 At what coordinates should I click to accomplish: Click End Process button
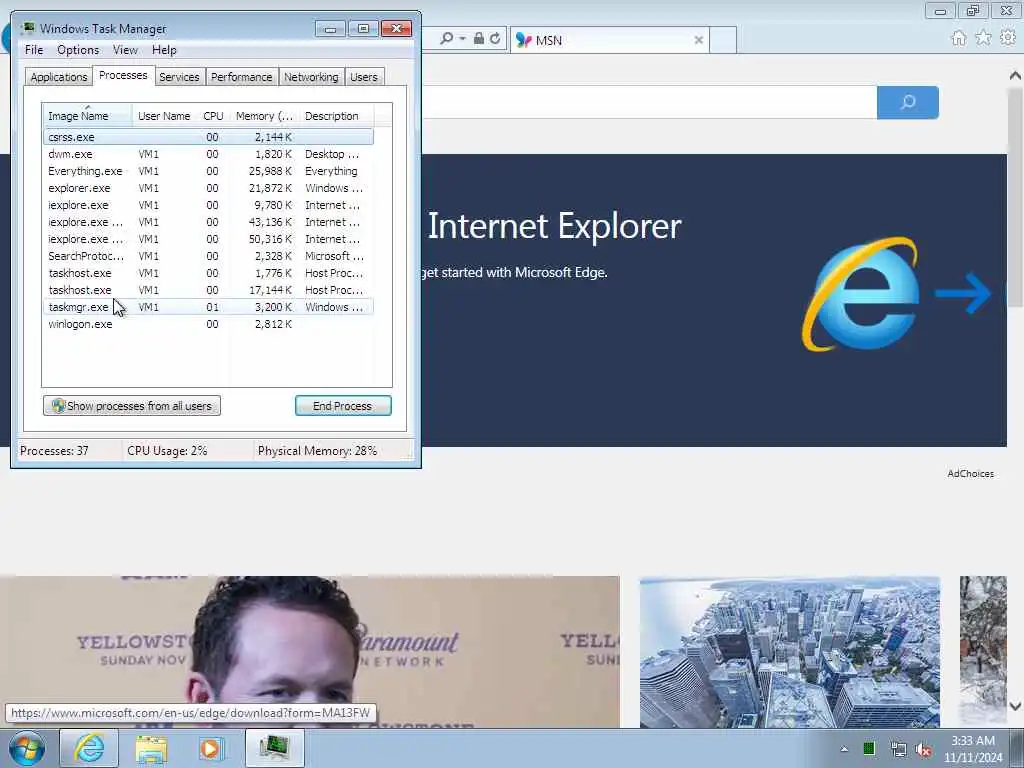[x=343, y=406]
